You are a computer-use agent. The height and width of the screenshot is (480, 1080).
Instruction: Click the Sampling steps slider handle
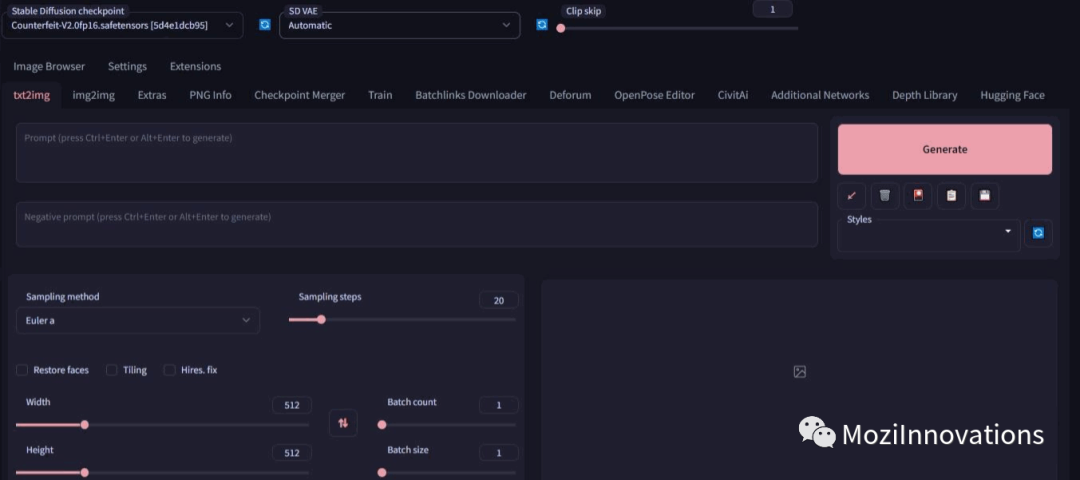tap(321, 320)
